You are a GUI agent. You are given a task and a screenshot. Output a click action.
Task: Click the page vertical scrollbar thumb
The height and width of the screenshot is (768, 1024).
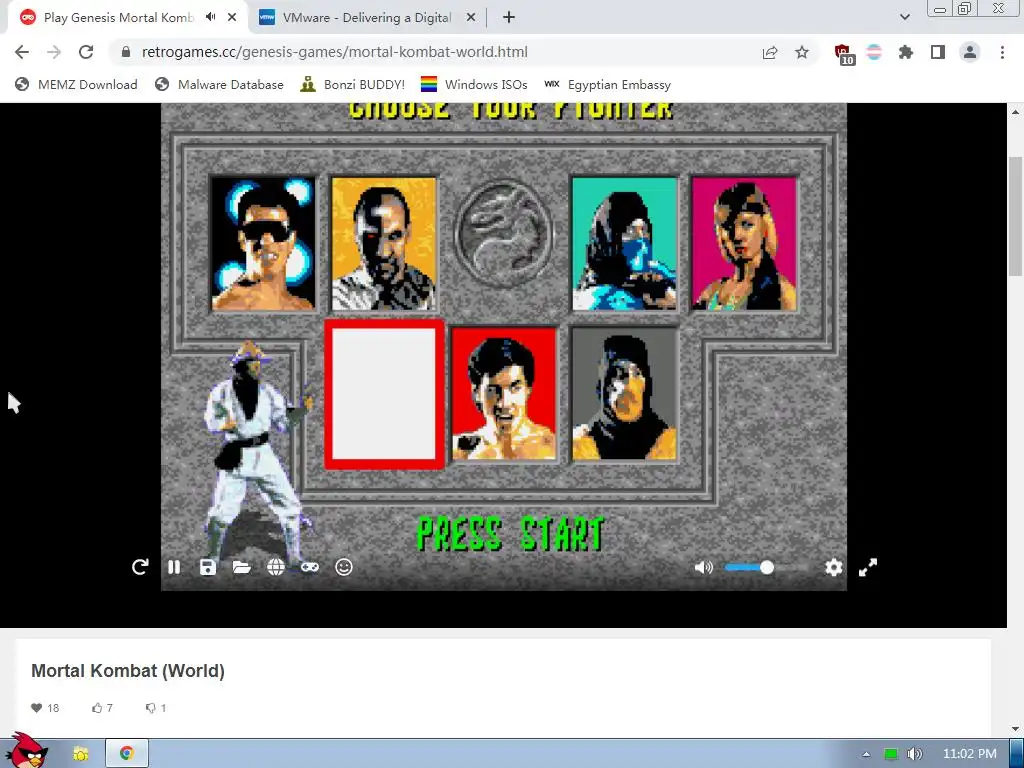[x=1016, y=216]
